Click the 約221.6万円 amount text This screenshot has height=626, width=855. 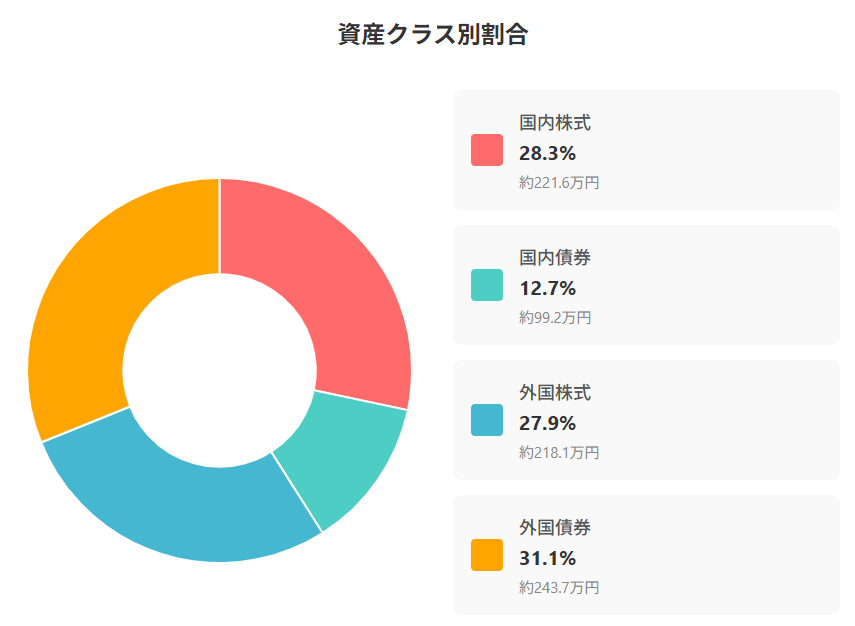tap(559, 183)
